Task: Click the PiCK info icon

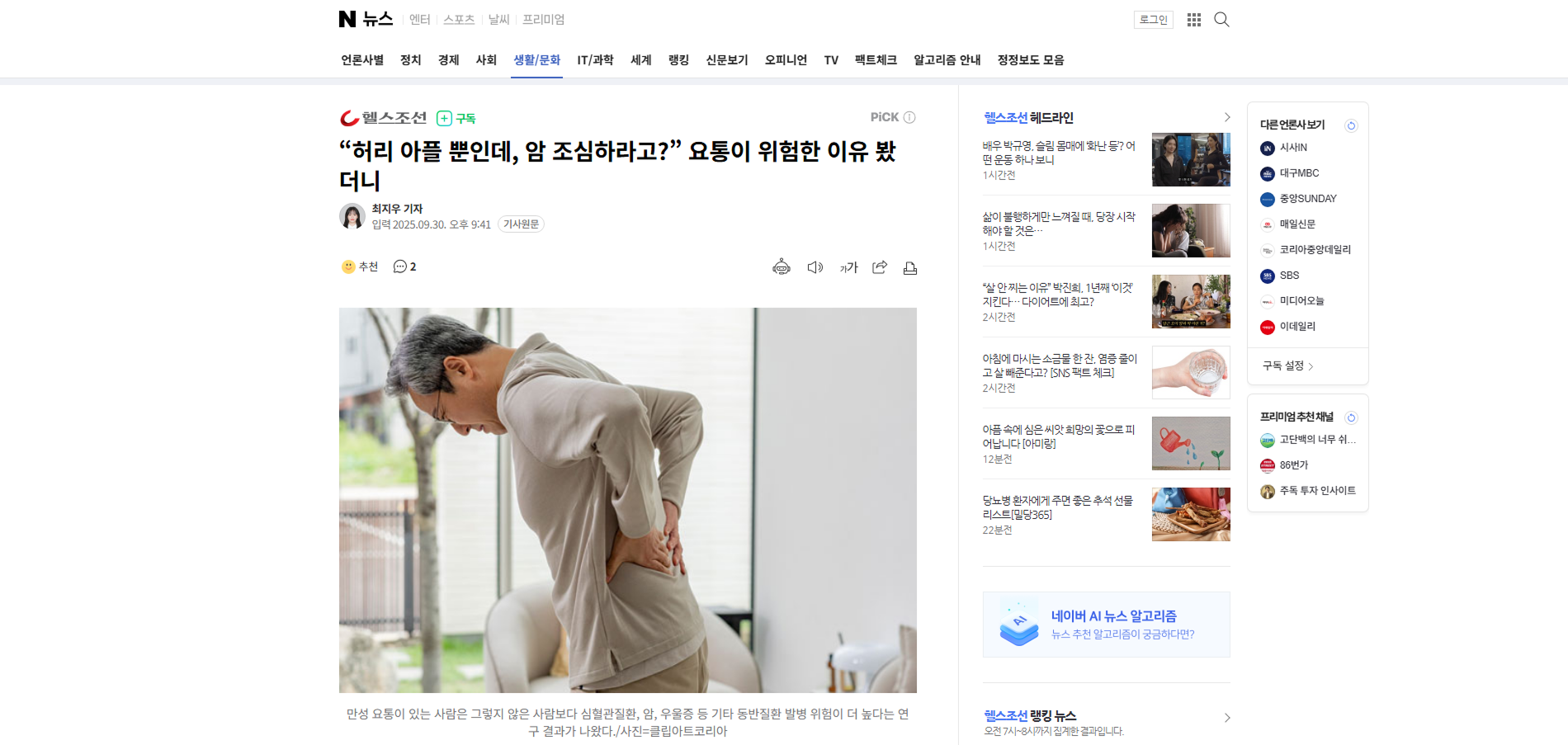Action: 909,117
